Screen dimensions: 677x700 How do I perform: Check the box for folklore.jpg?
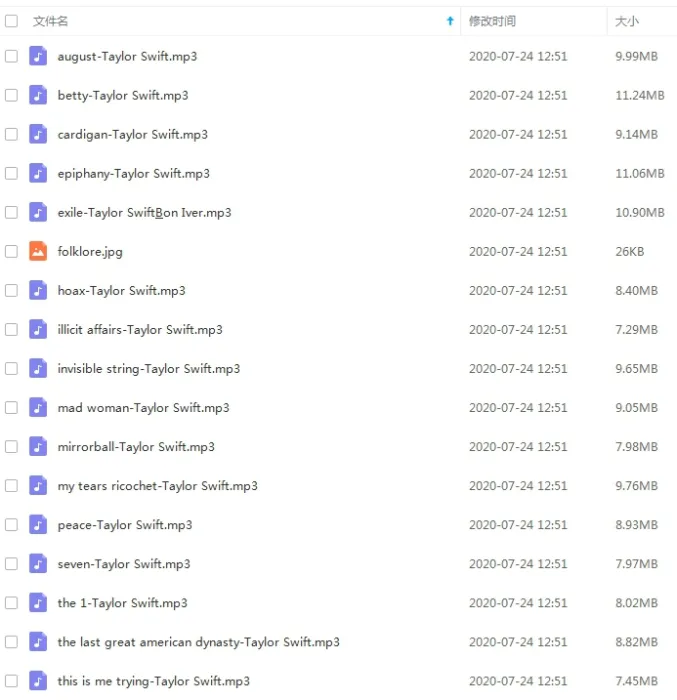[12, 251]
